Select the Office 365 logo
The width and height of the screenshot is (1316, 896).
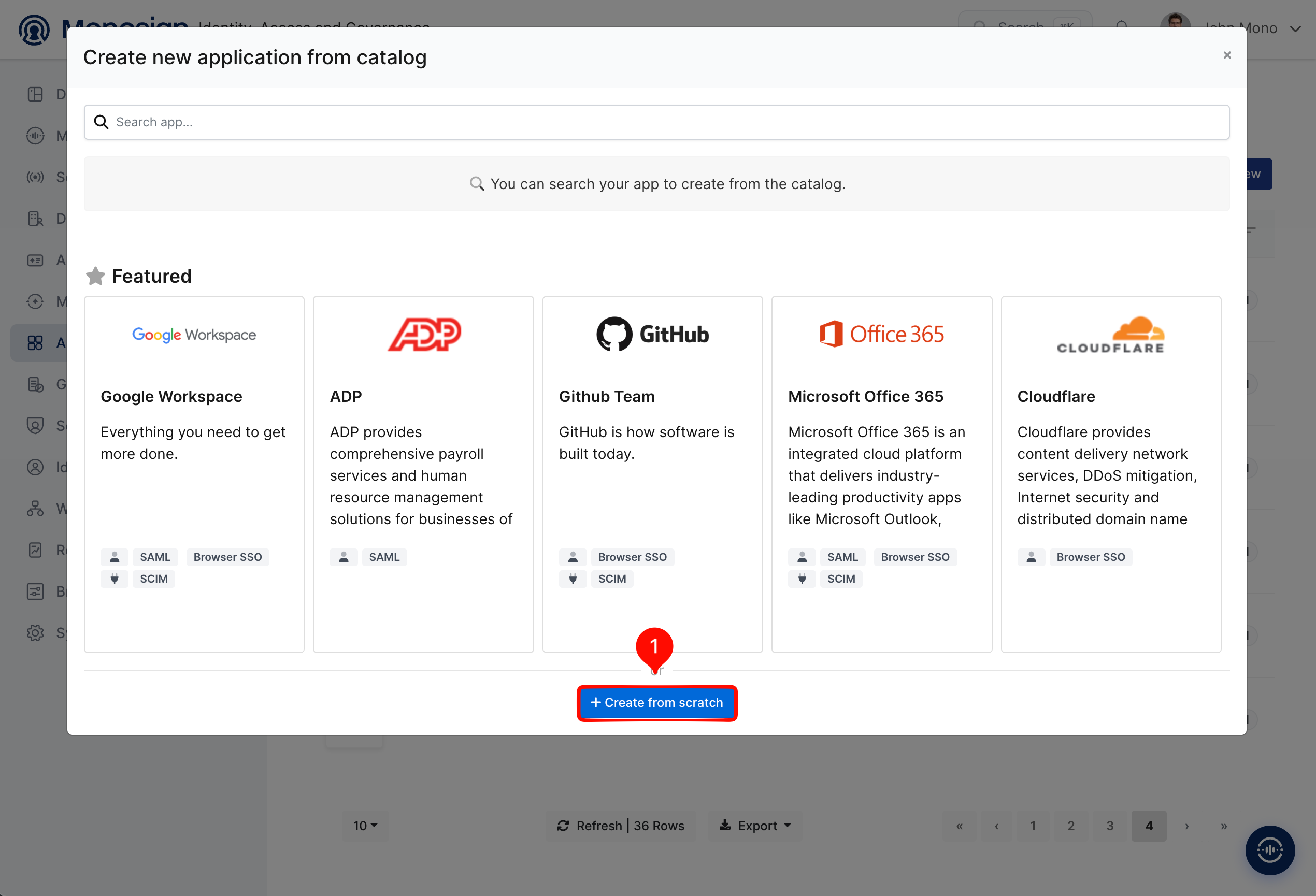[x=882, y=334]
